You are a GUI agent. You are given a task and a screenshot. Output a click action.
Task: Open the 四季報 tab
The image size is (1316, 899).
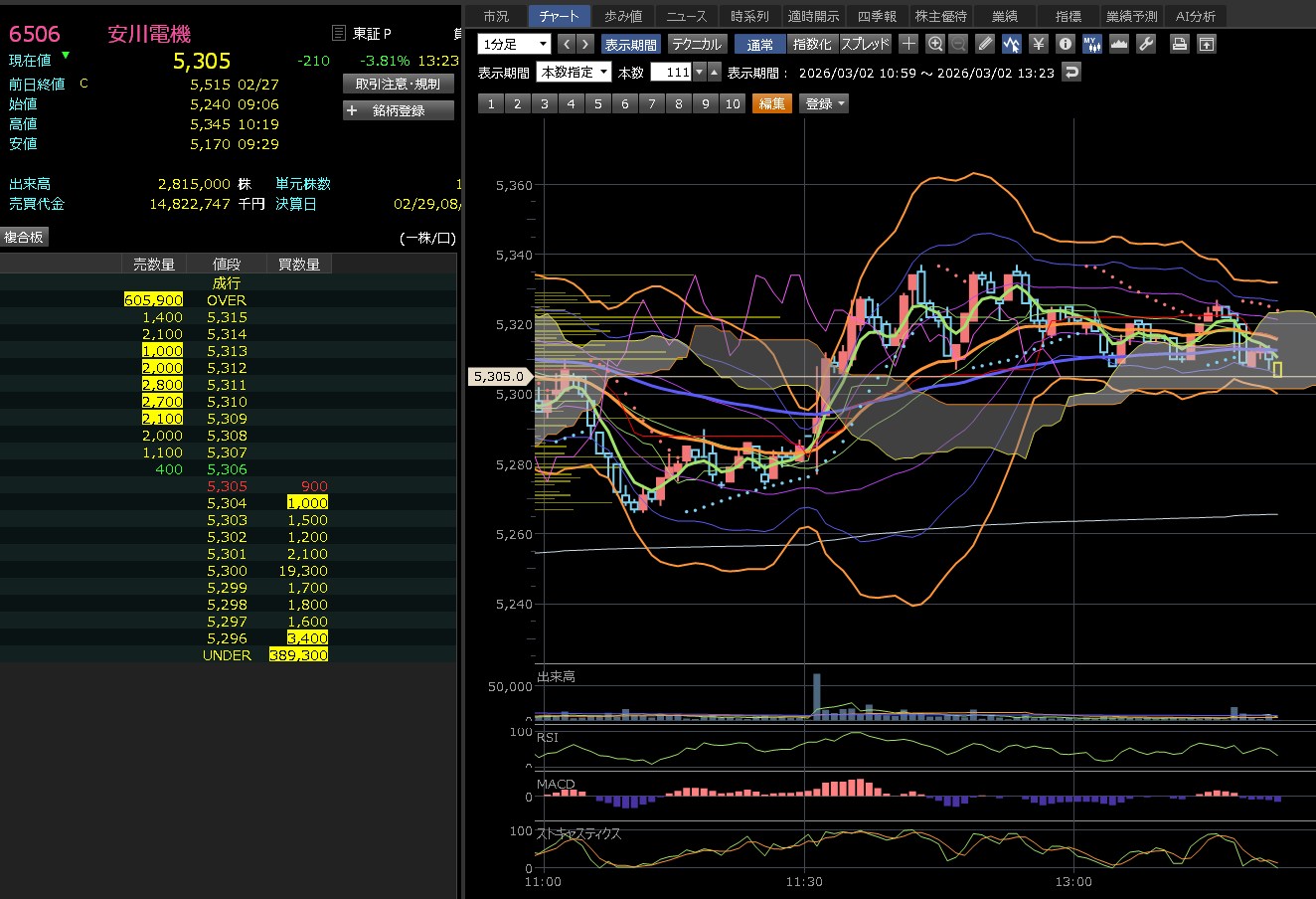click(877, 16)
